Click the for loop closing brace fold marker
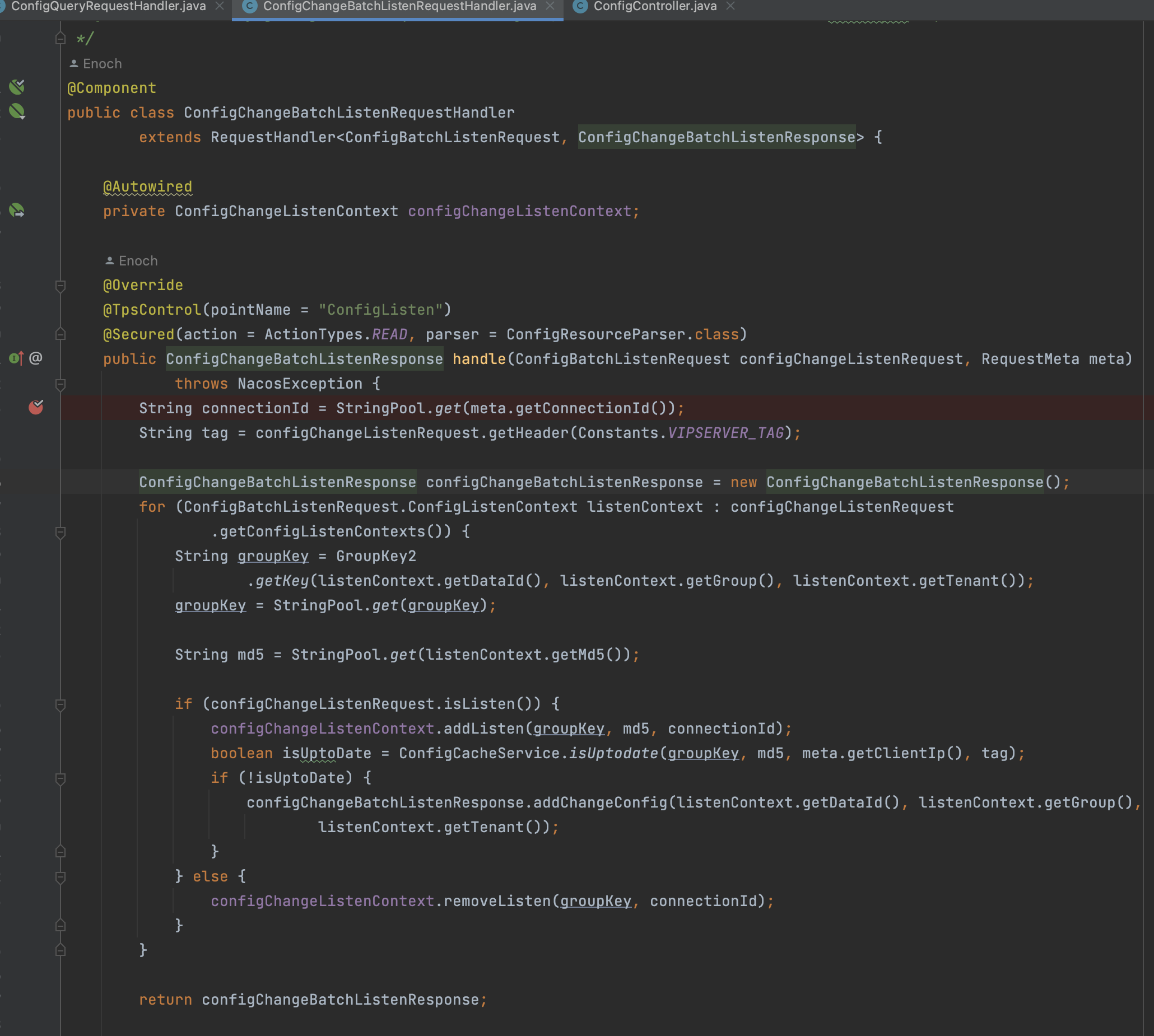The width and height of the screenshot is (1154, 1036). point(61,949)
